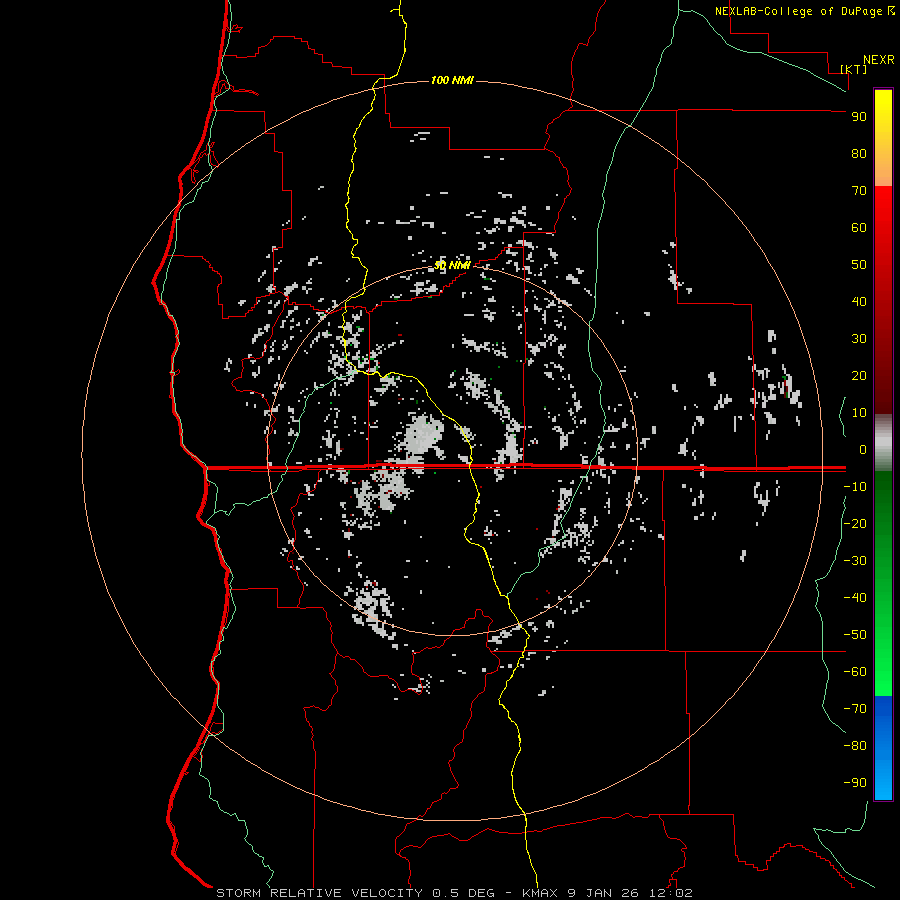The height and width of the screenshot is (900, 900).
Task: Click "STORM RELATIVE VELOCITY" in the caption
Action: coord(320,893)
